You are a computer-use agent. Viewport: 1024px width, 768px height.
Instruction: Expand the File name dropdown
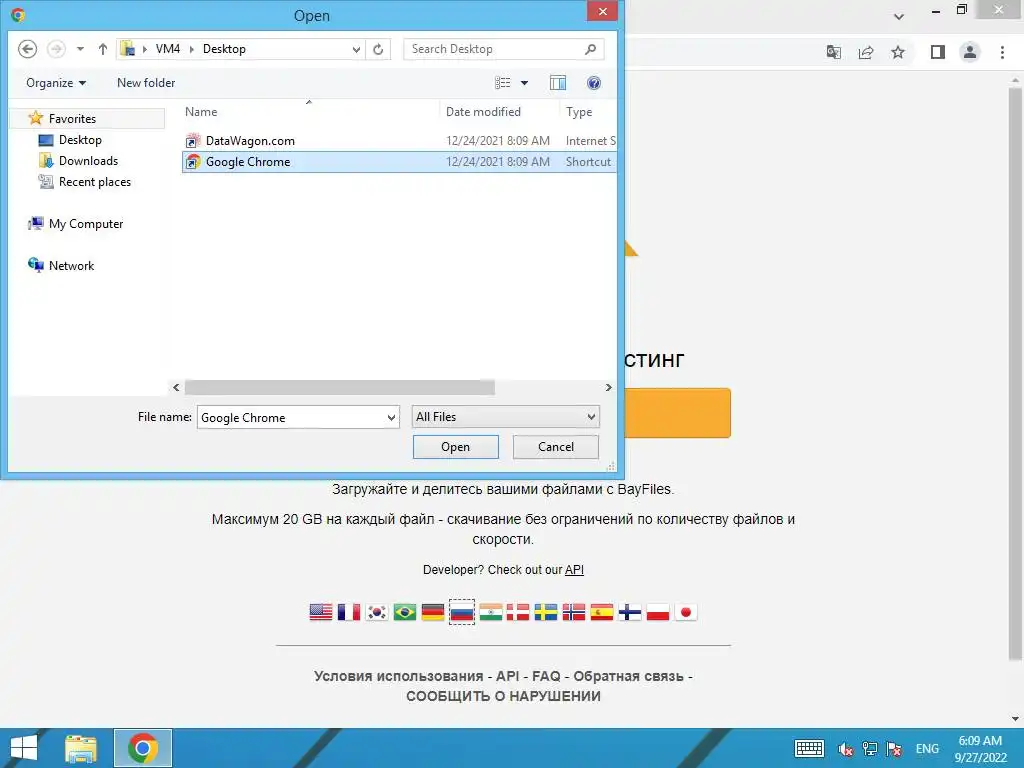tap(391, 417)
